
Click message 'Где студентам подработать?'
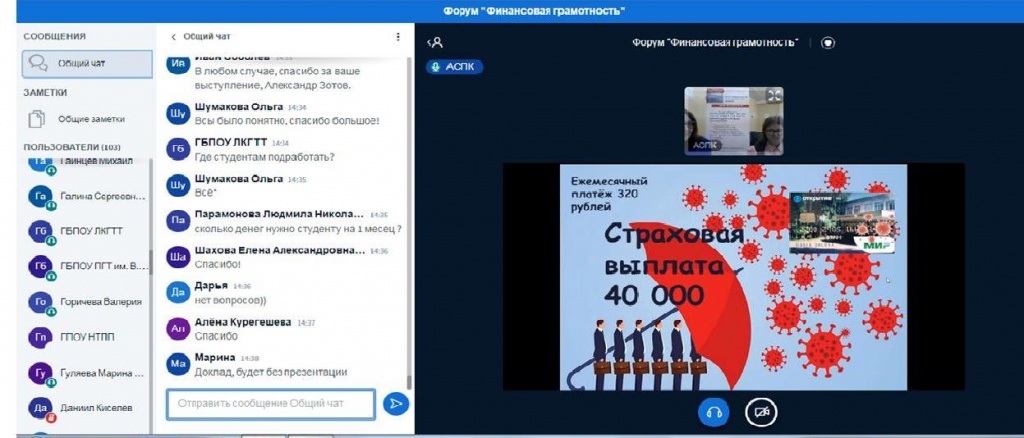click(x=264, y=157)
